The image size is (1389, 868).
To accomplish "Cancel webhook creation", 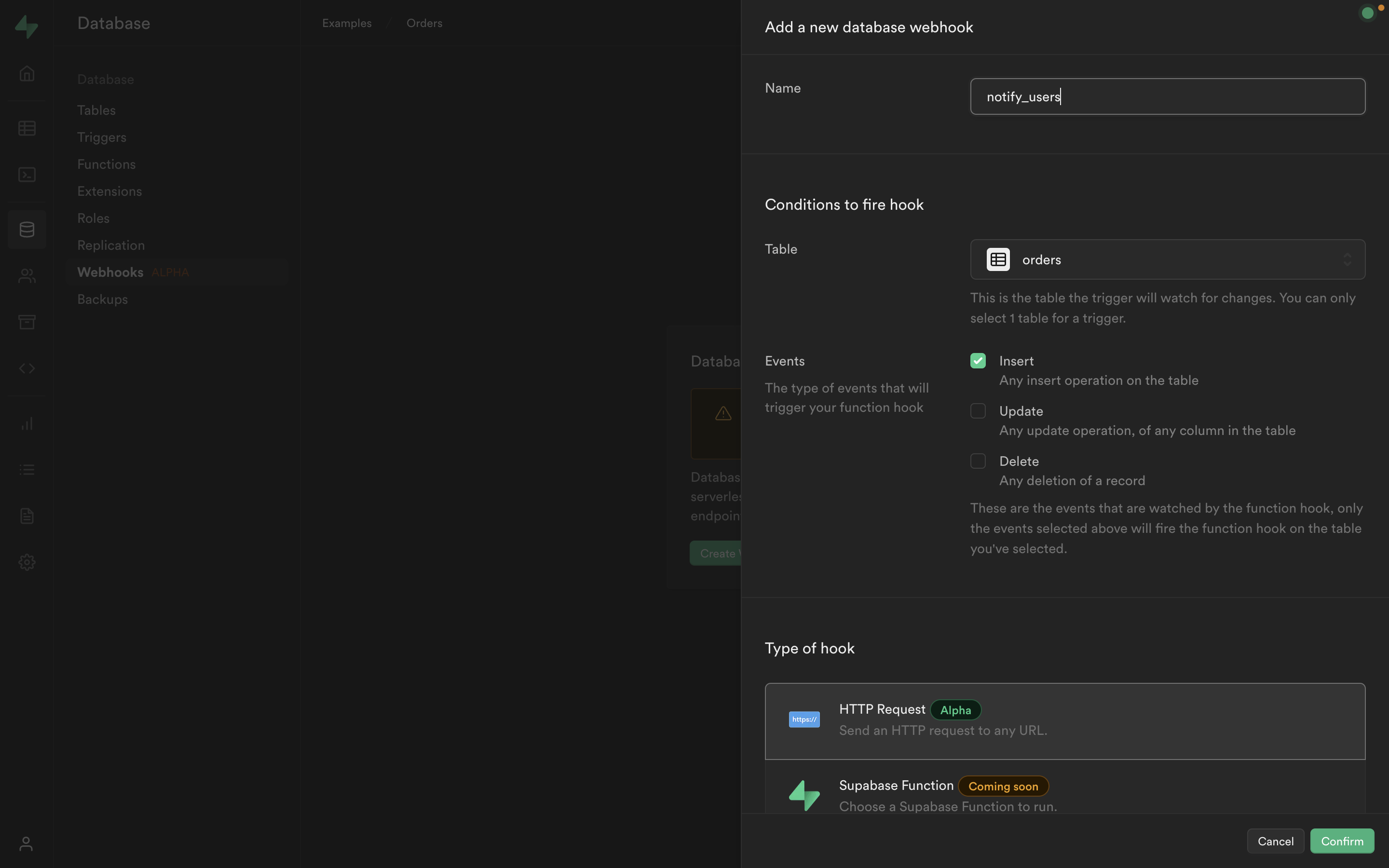I will pos(1275,841).
